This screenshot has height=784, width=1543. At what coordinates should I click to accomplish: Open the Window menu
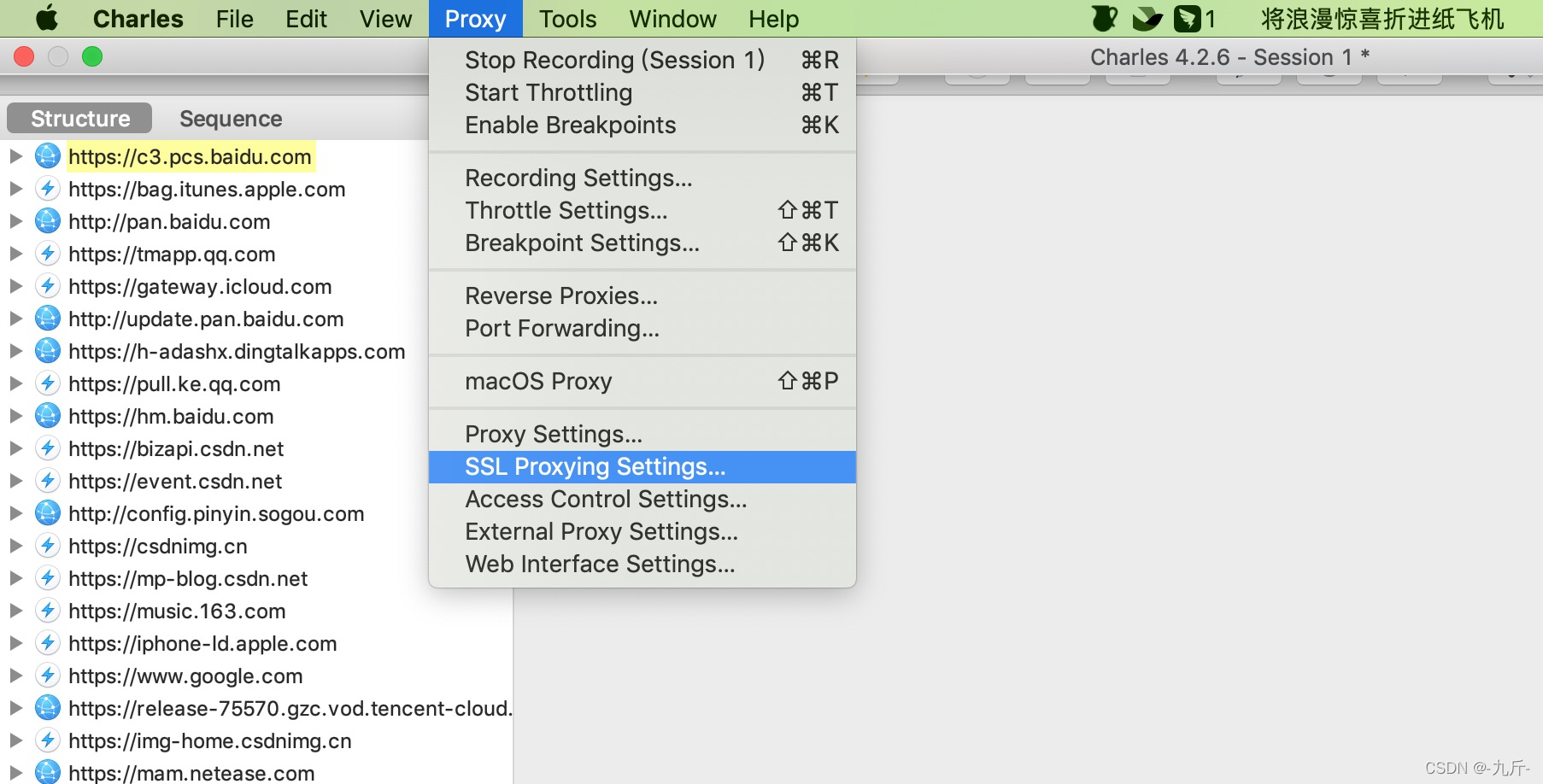click(673, 19)
